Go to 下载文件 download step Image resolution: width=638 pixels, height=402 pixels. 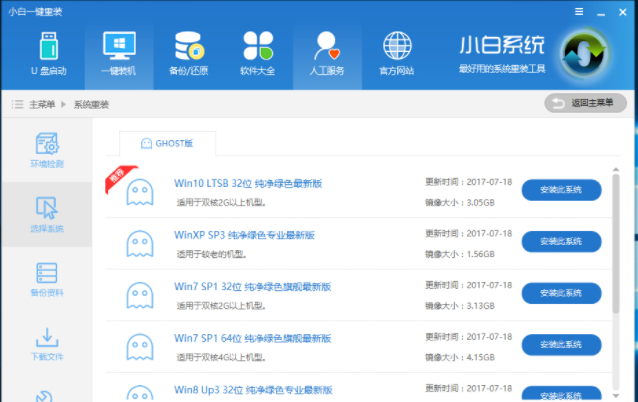[46, 344]
